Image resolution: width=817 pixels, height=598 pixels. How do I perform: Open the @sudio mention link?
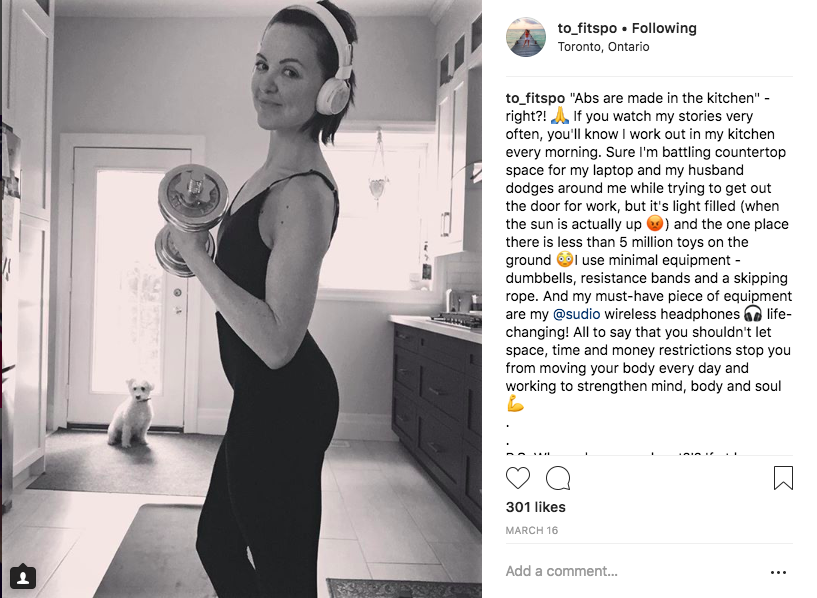(576, 314)
